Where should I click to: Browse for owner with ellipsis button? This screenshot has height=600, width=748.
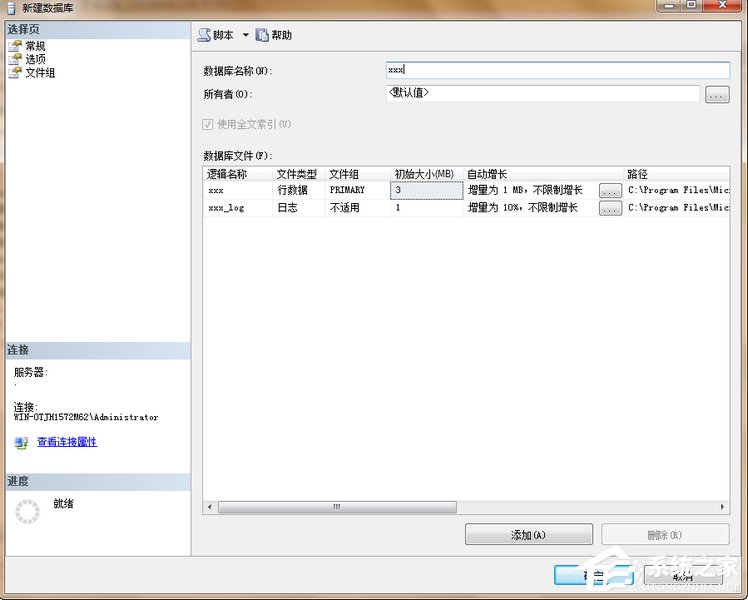[717, 94]
